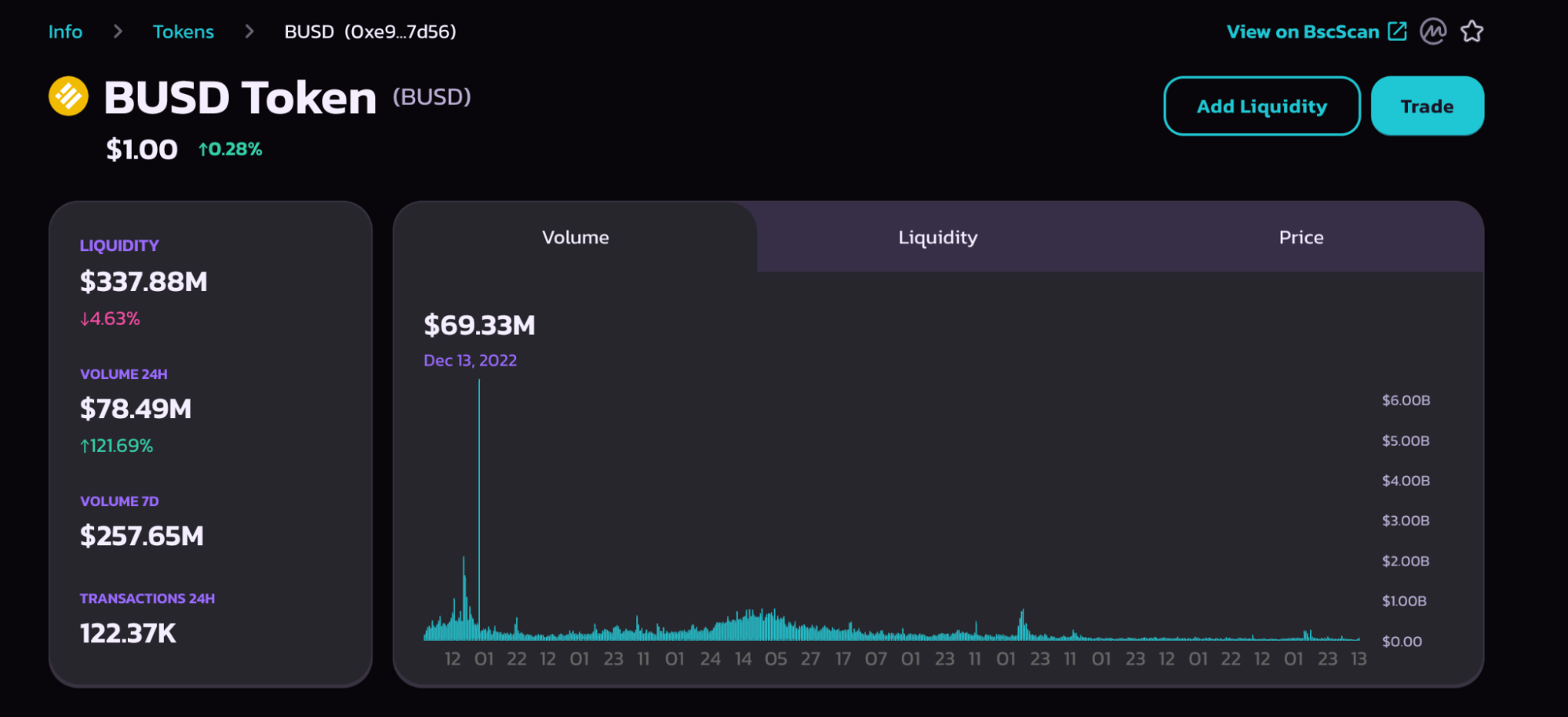Click the $337.88M liquidity value

coord(144,282)
